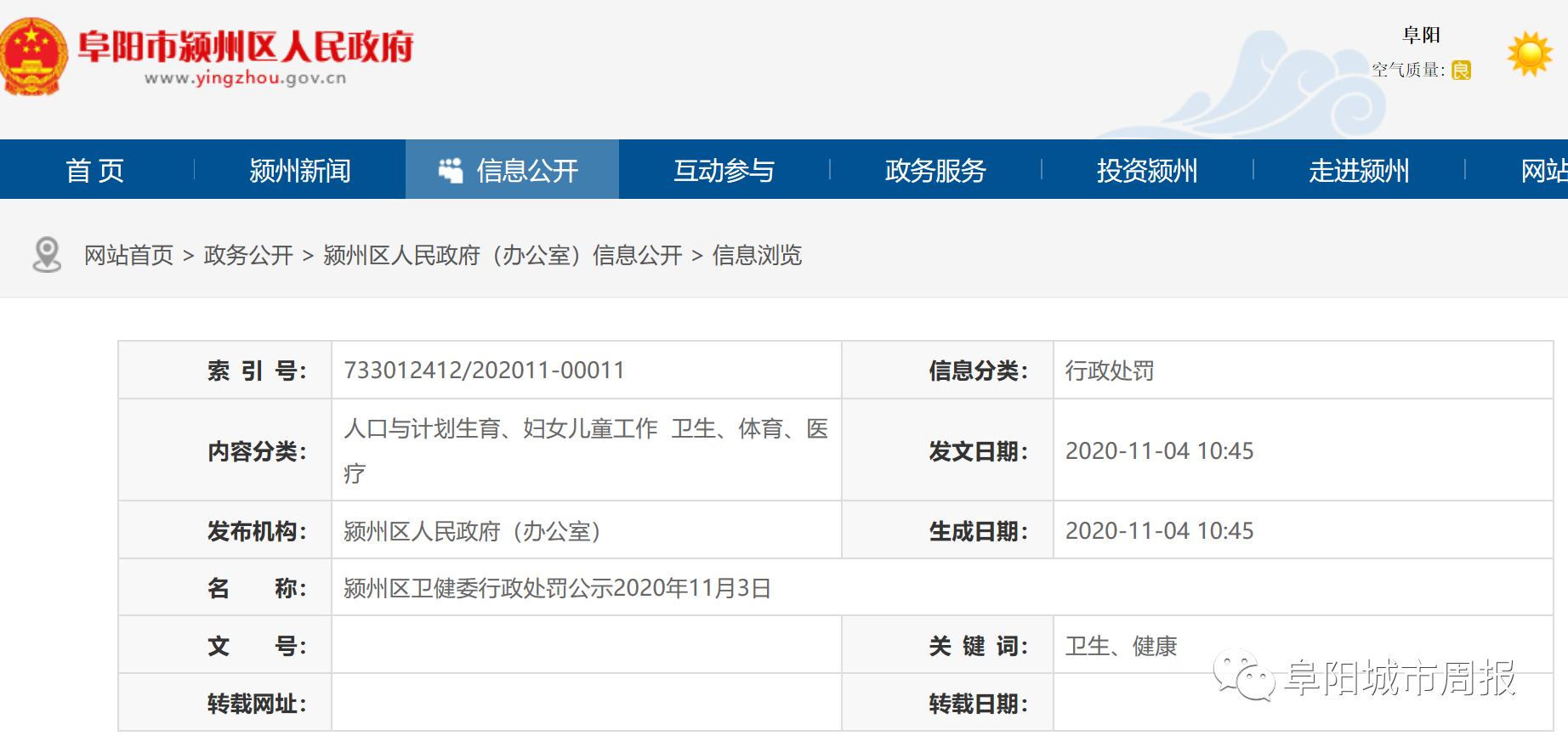Open 颍州区人民政府（办公室）信息公开 breadcrumb
The height and width of the screenshot is (747, 1568).
click(x=503, y=255)
